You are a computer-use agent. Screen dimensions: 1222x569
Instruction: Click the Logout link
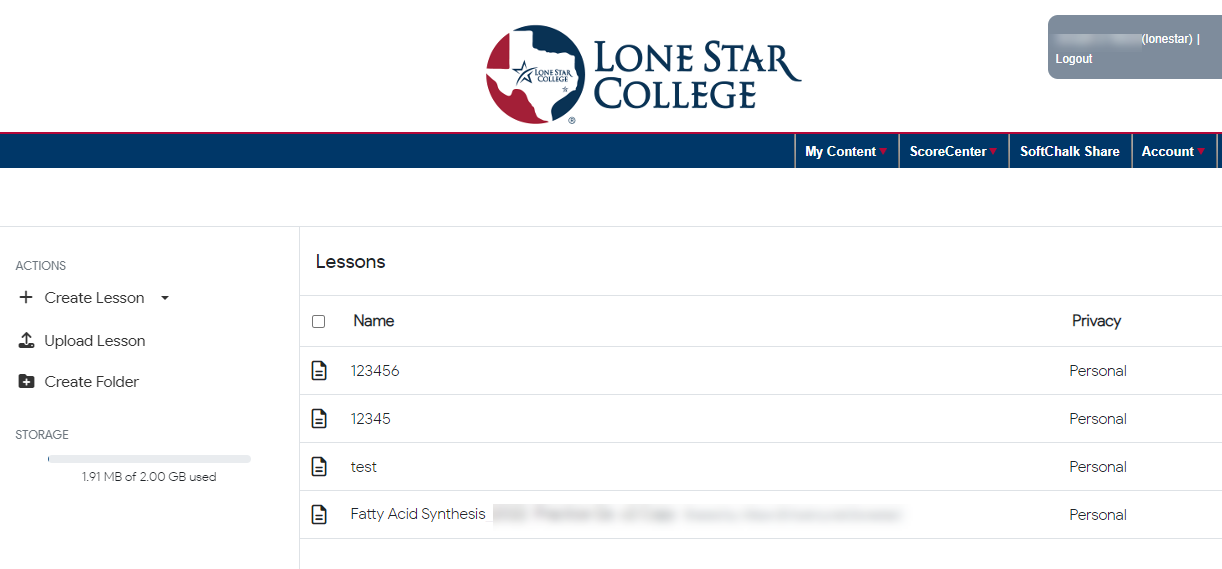pos(1074,59)
